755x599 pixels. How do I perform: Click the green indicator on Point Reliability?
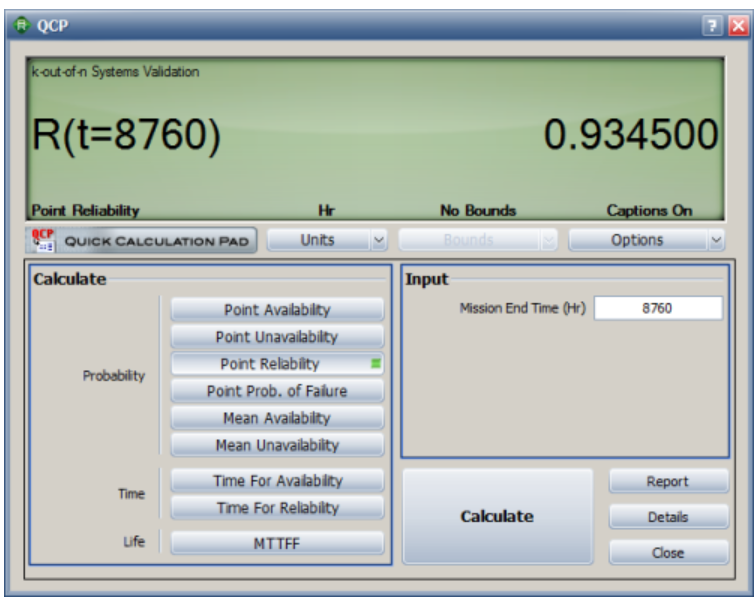click(x=376, y=364)
